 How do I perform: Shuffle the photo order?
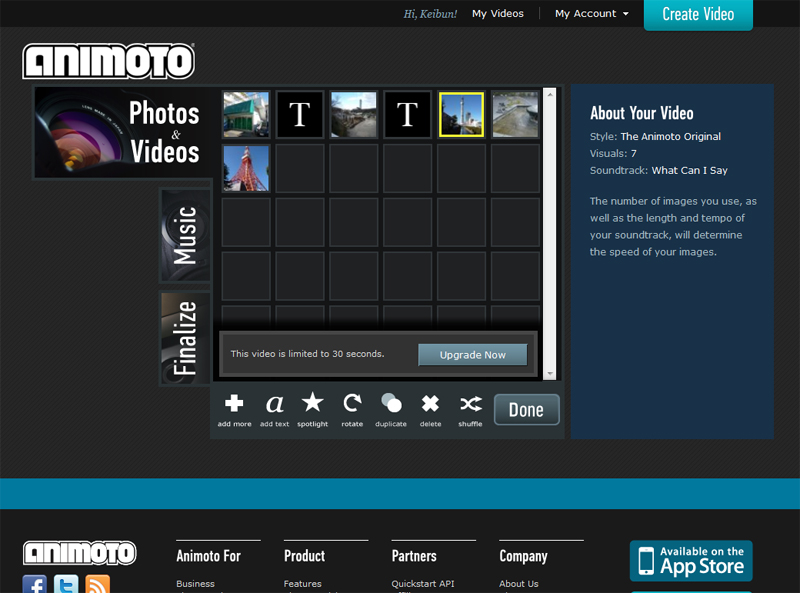tap(470, 404)
